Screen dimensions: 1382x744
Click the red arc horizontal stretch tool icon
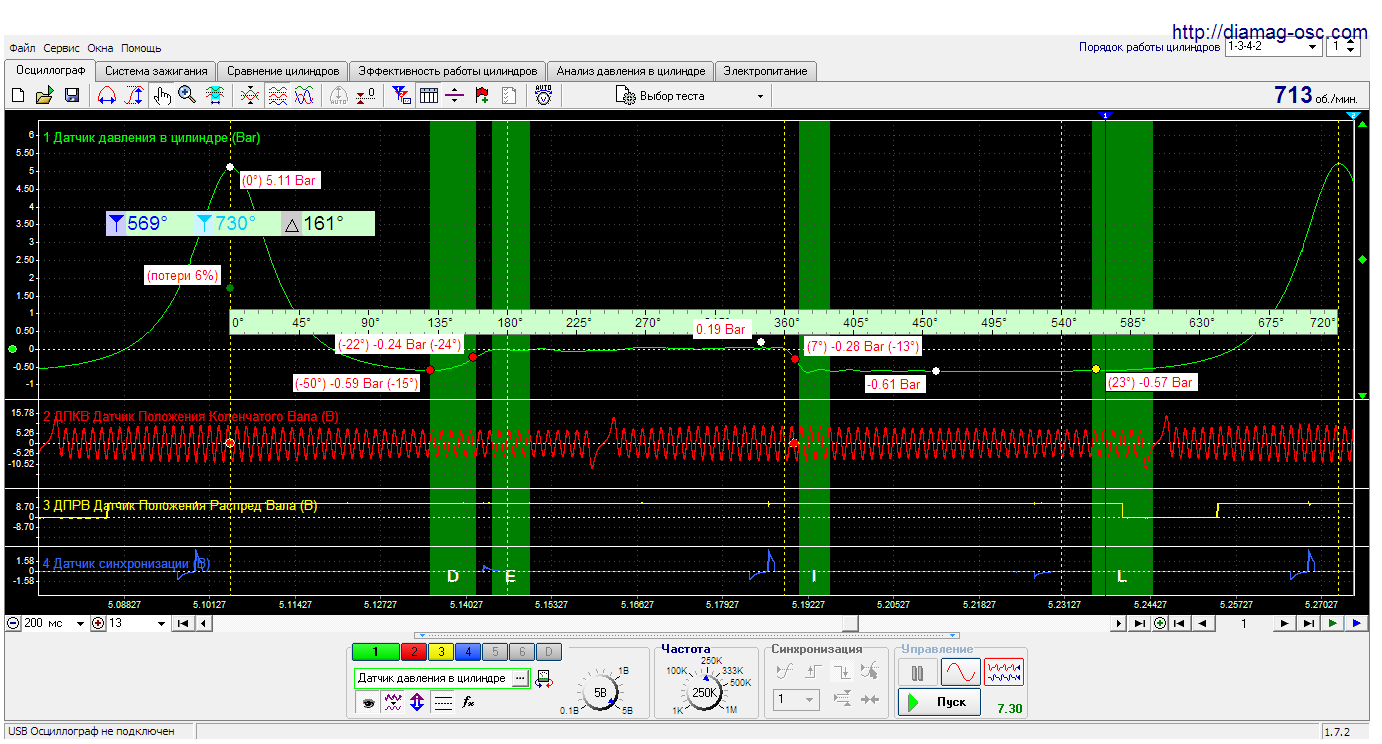pos(107,96)
